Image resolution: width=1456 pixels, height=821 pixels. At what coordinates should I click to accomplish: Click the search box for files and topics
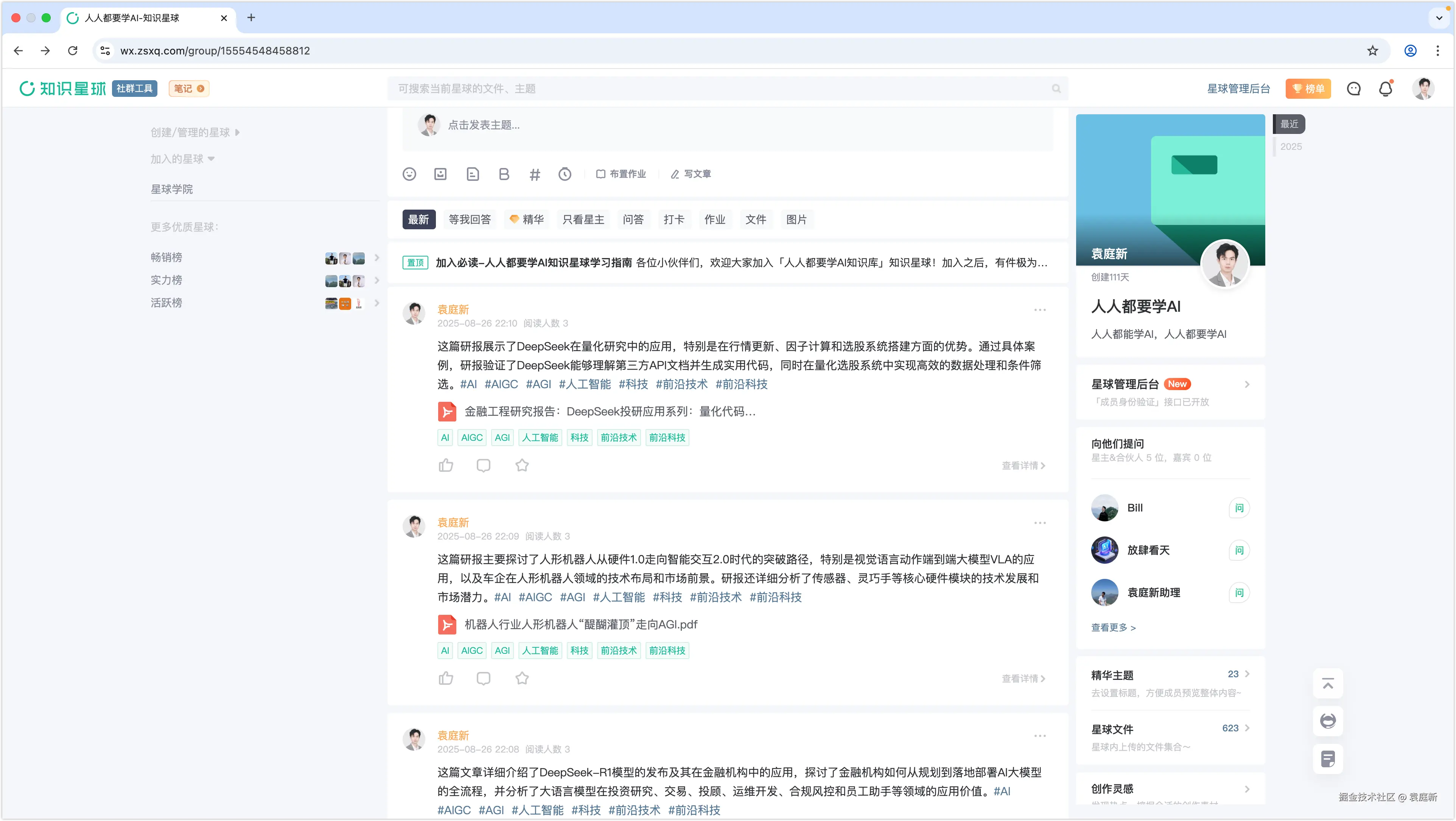[x=728, y=89]
